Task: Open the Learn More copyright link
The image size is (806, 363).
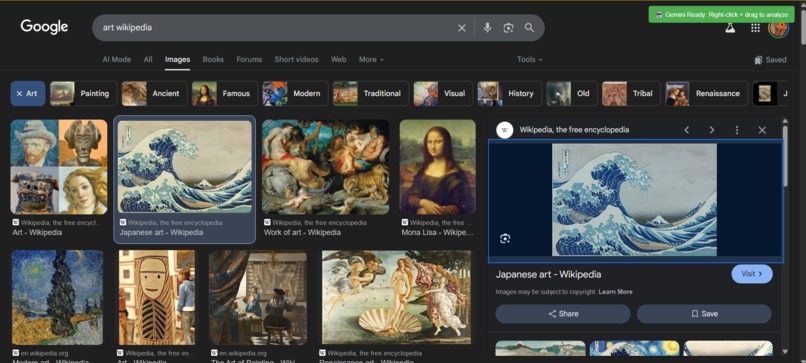Action: tap(615, 292)
